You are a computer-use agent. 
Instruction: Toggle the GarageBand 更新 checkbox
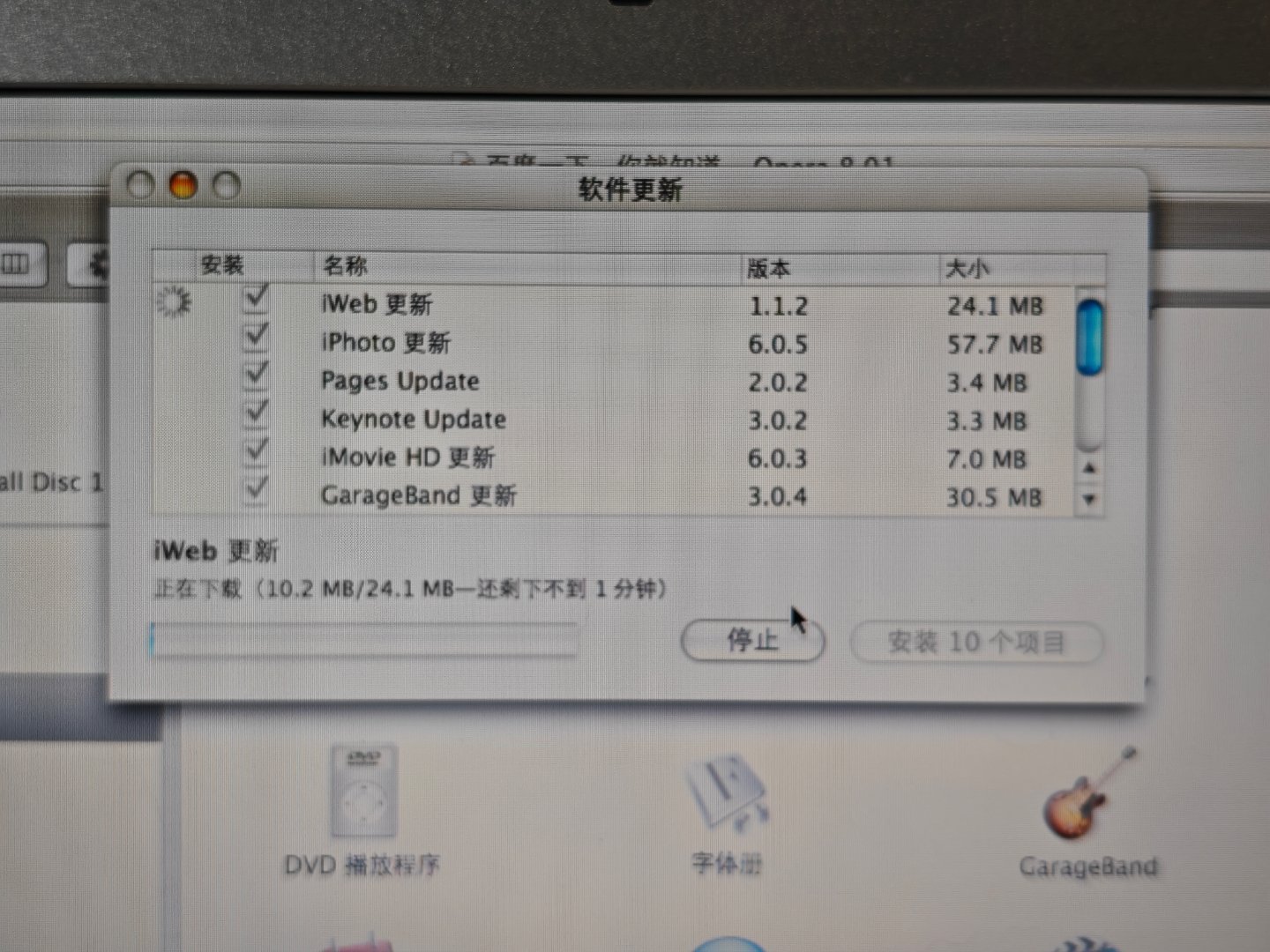coord(255,489)
